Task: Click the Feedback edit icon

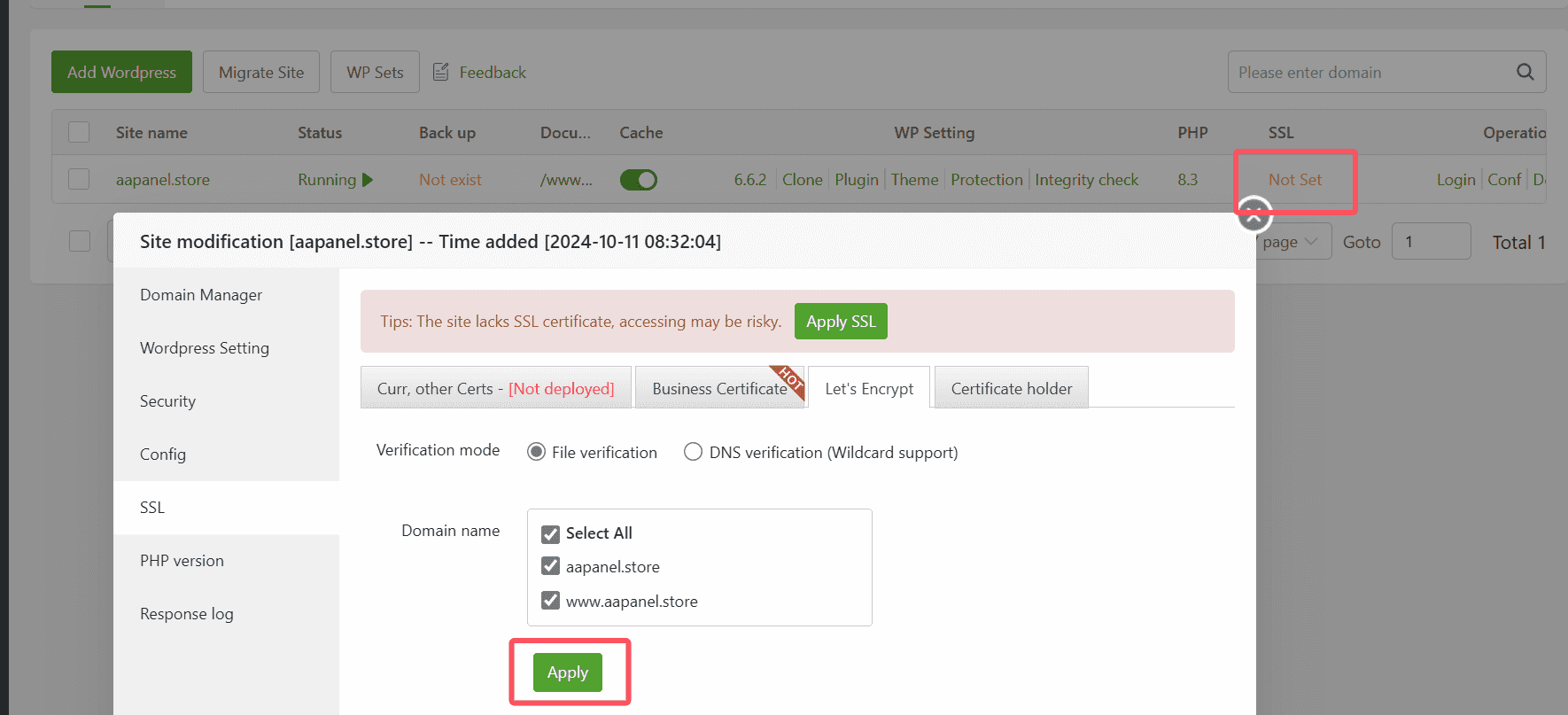Action: tap(440, 72)
